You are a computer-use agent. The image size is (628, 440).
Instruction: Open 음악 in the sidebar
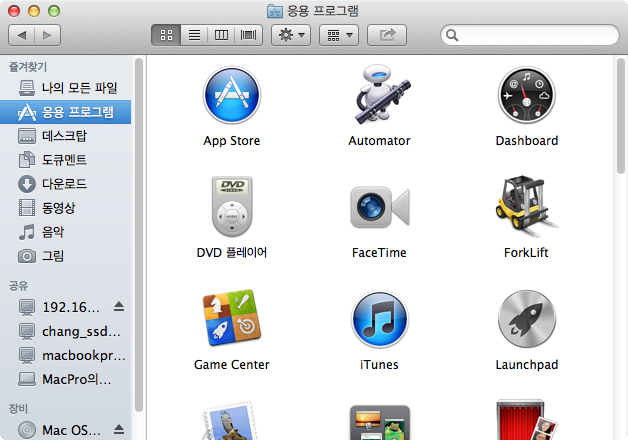point(66,232)
